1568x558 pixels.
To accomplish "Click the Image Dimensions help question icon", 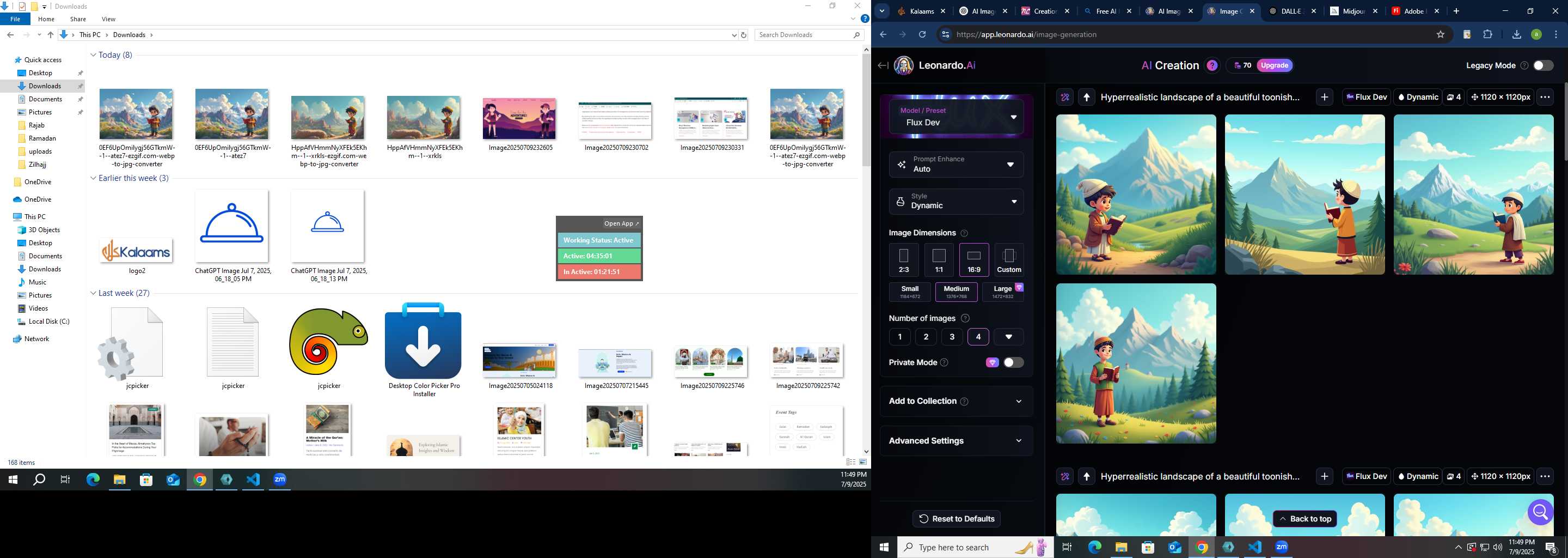I will pyautogui.click(x=964, y=233).
